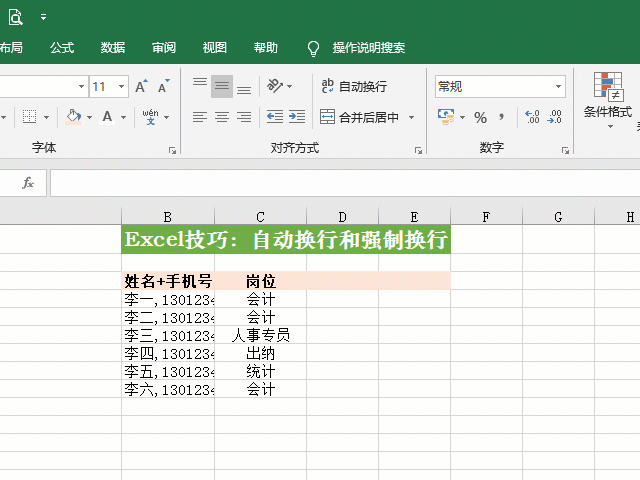Select column D header

click(342, 217)
